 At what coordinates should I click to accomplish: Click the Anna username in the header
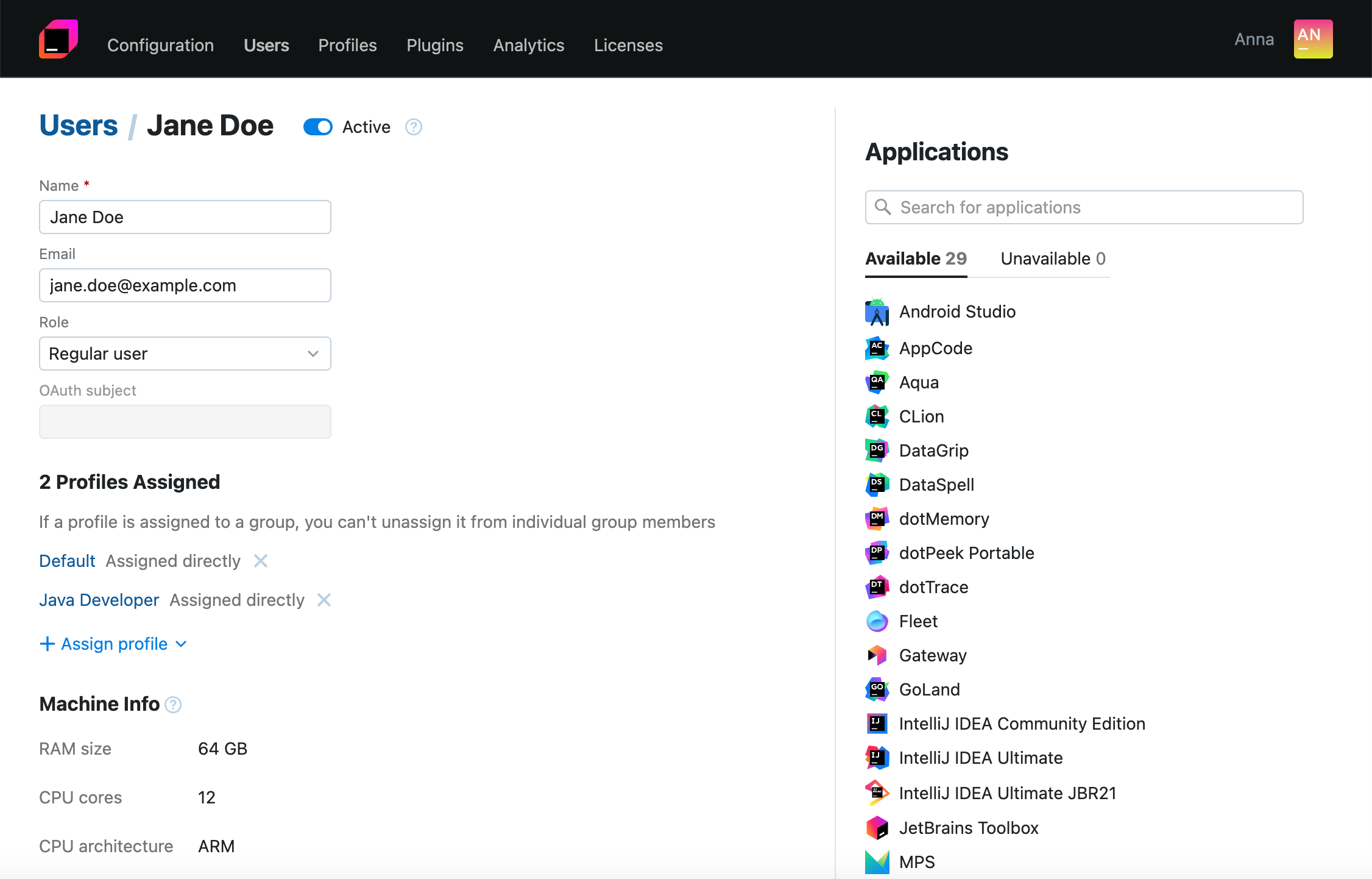[1254, 39]
